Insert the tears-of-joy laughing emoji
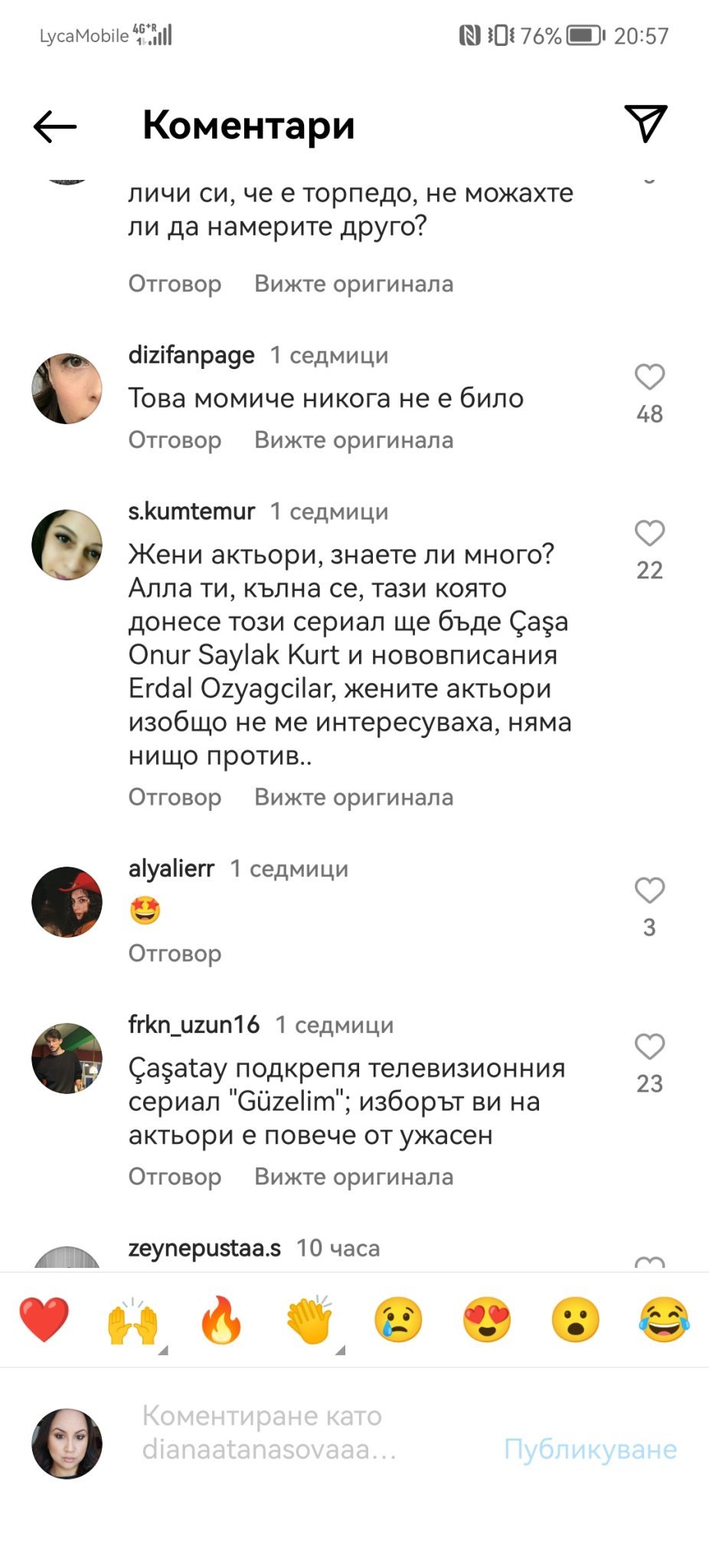 click(x=664, y=1319)
